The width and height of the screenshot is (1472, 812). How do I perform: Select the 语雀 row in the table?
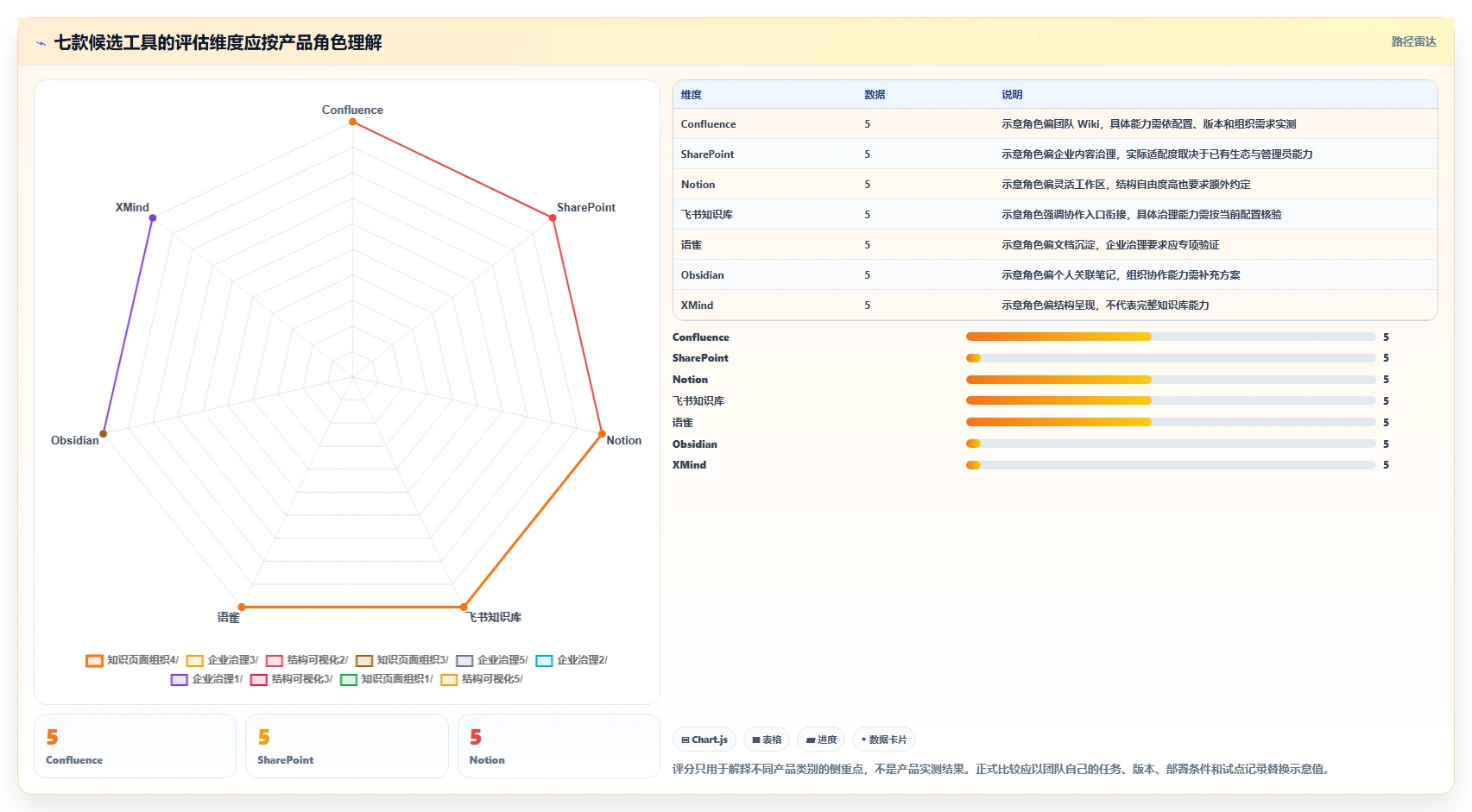point(1055,245)
